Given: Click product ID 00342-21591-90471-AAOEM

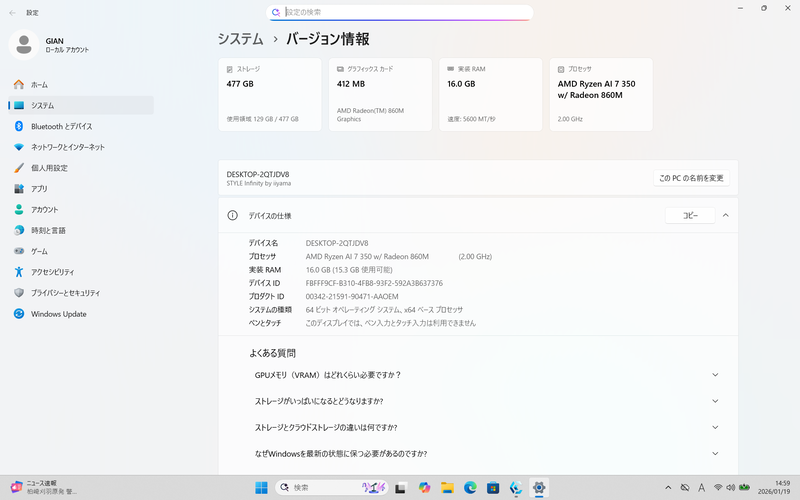Looking at the screenshot, I should pos(352,296).
